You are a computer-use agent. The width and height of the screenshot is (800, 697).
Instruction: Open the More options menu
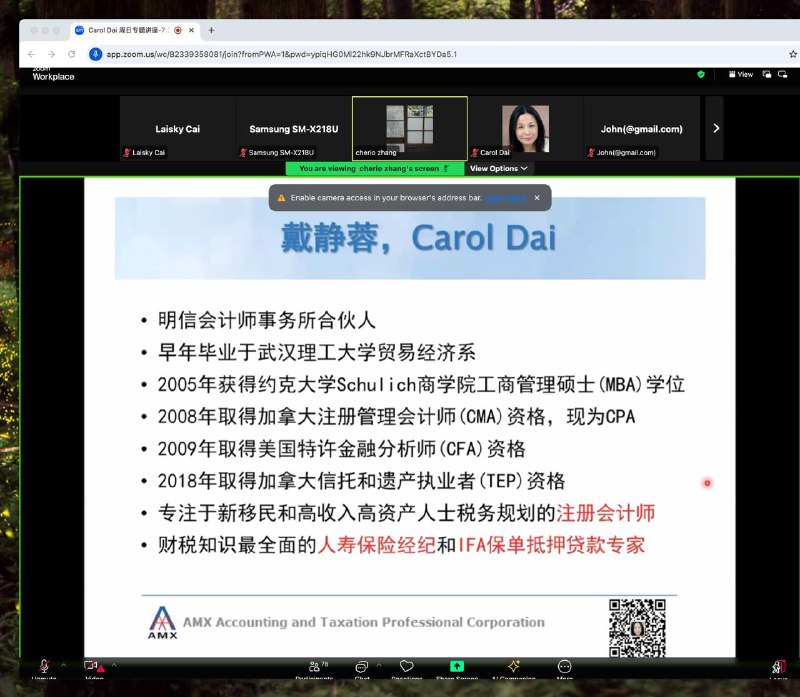pos(565,667)
